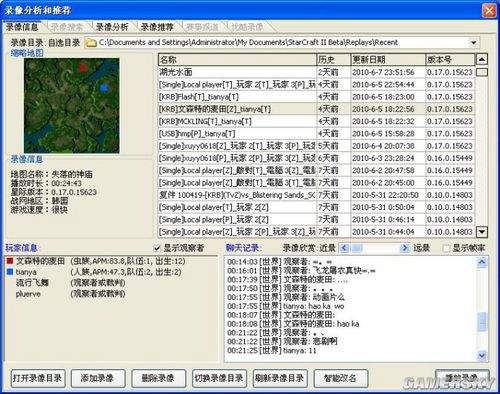The height and width of the screenshot is (394, 500).
Task: Sort replays by the 历史 column header
Action: 333,60
